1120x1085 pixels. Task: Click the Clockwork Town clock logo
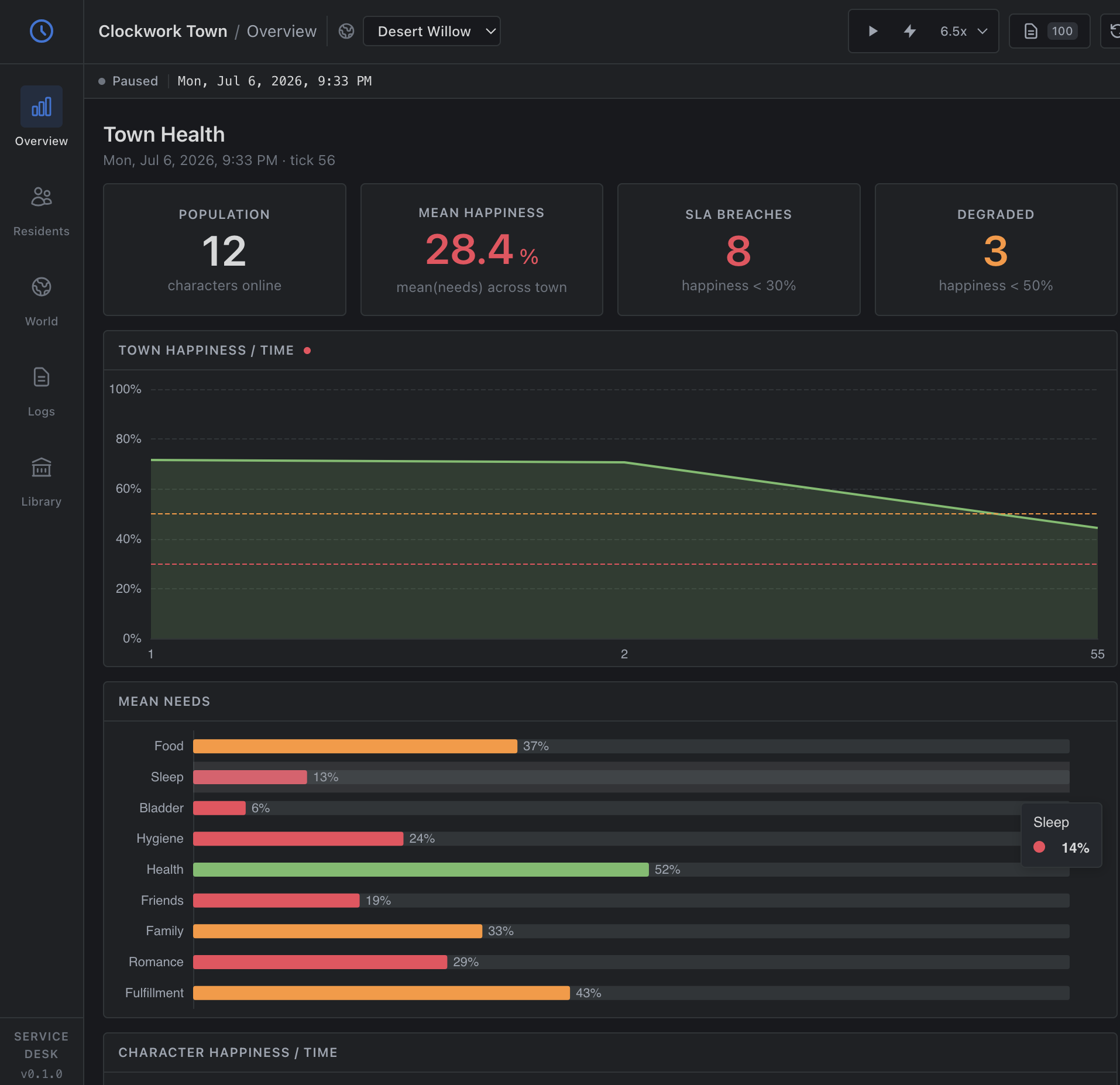click(42, 31)
